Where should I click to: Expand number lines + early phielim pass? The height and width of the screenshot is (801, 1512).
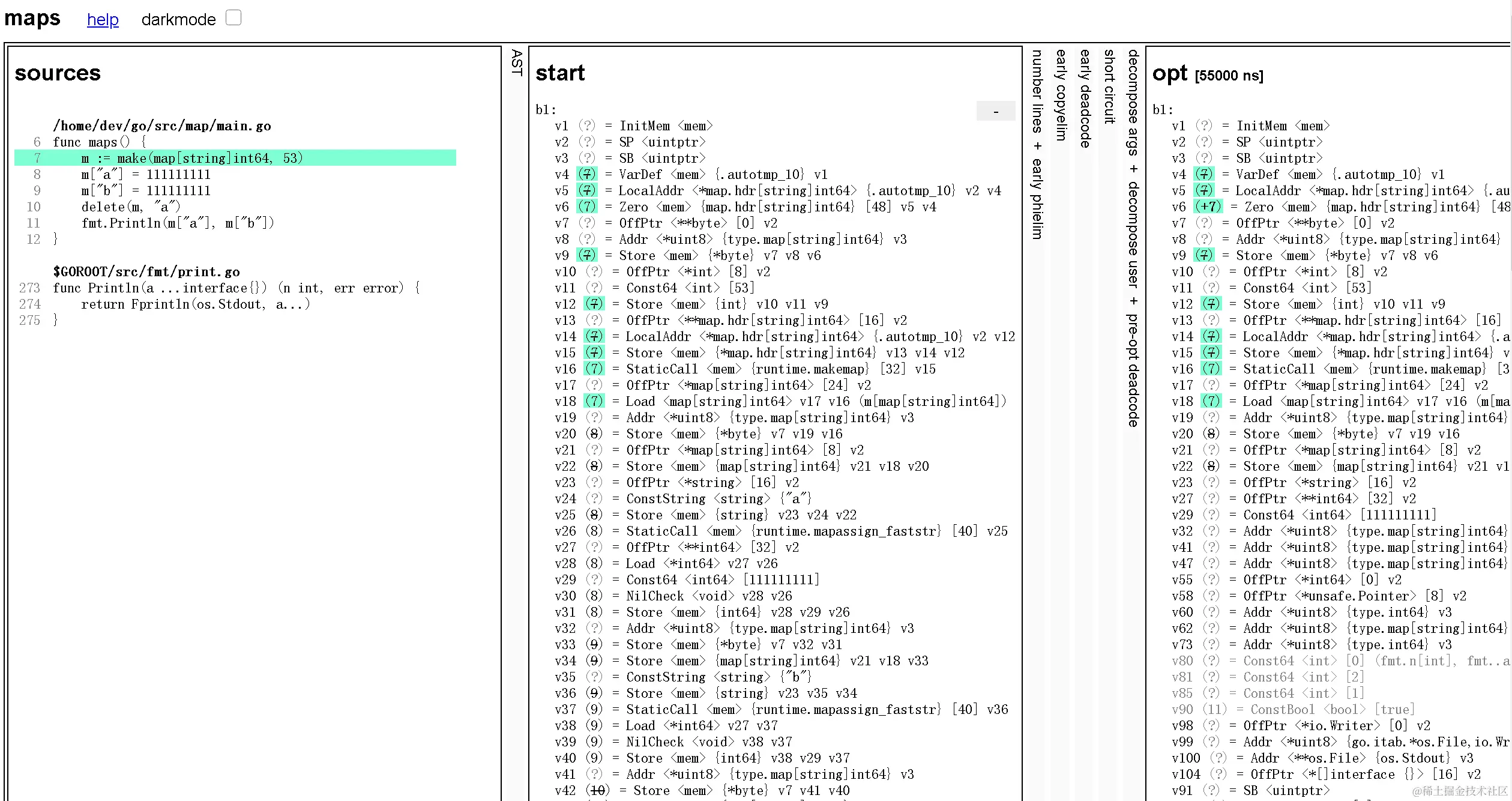click(1037, 144)
